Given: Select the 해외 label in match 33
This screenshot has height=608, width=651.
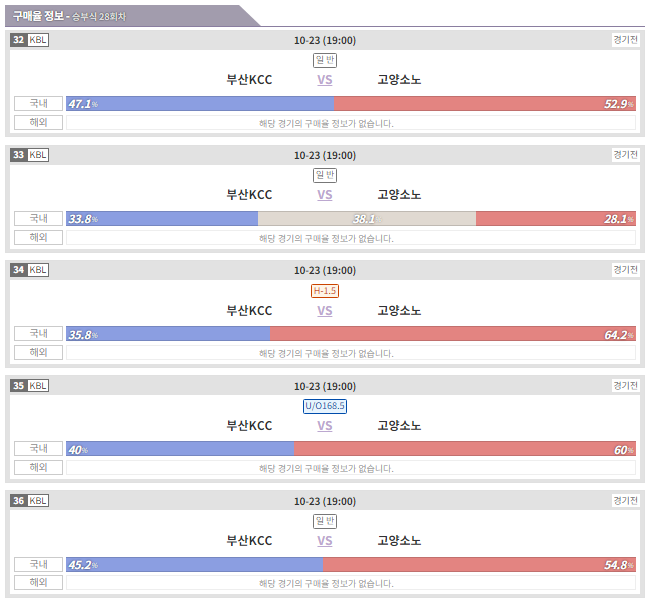Looking at the screenshot, I should pos(38,238).
